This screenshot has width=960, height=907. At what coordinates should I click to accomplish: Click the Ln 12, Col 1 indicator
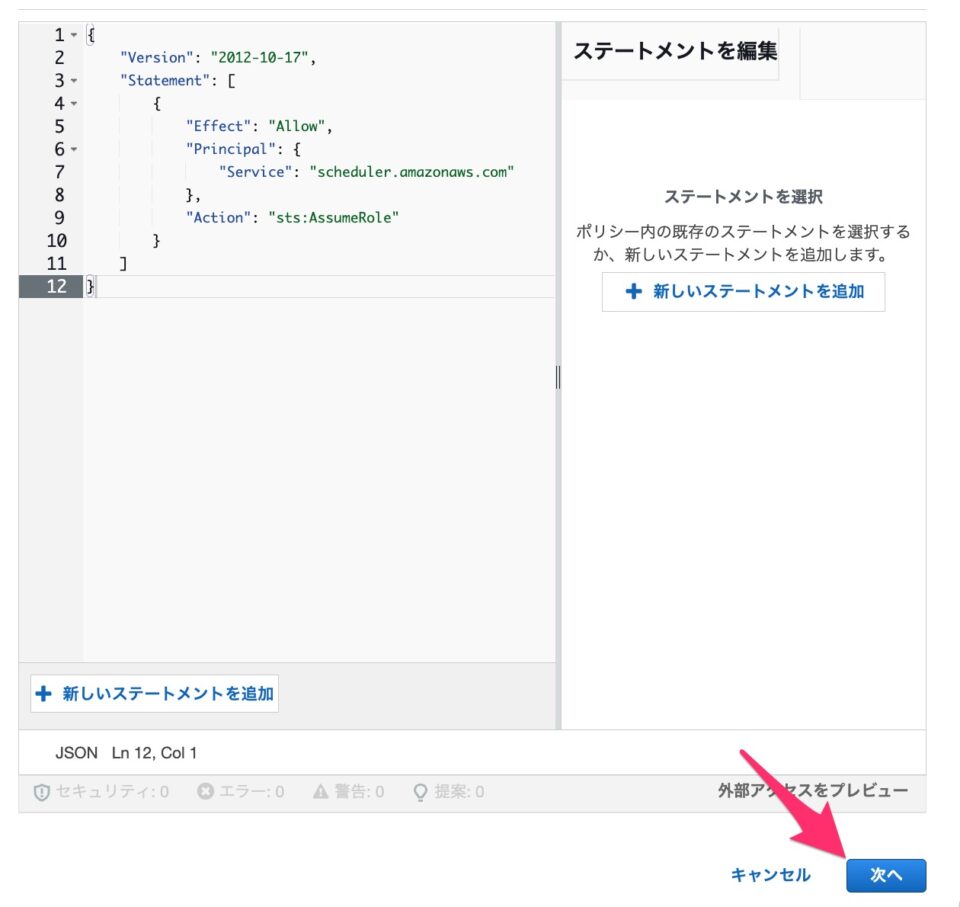pos(154,753)
